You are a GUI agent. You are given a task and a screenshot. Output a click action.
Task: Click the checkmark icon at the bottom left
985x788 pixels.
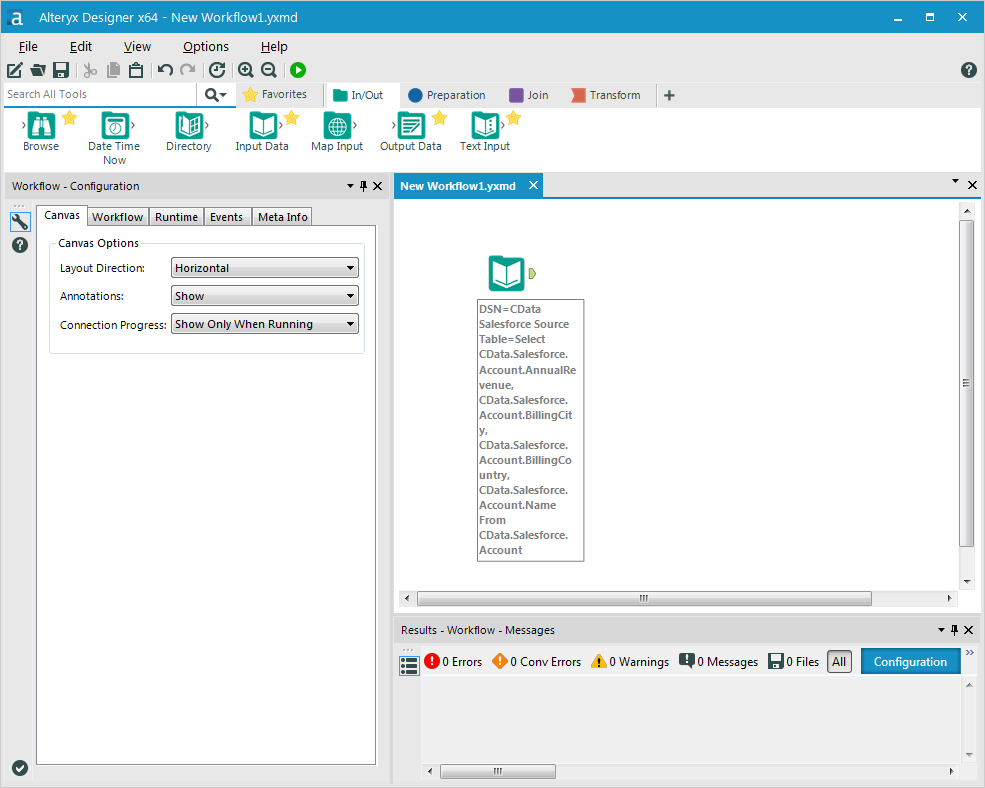pos(20,768)
